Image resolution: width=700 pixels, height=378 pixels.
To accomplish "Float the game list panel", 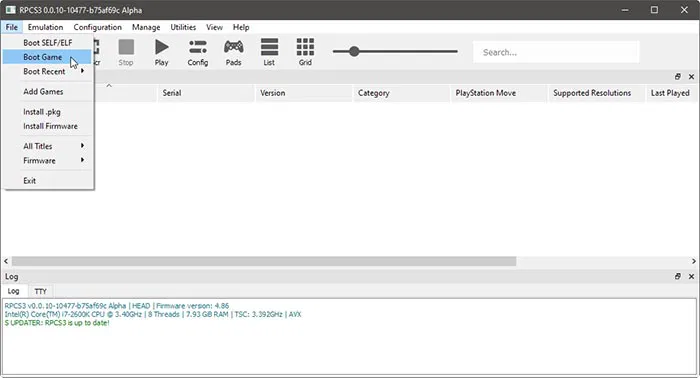I will (678, 77).
